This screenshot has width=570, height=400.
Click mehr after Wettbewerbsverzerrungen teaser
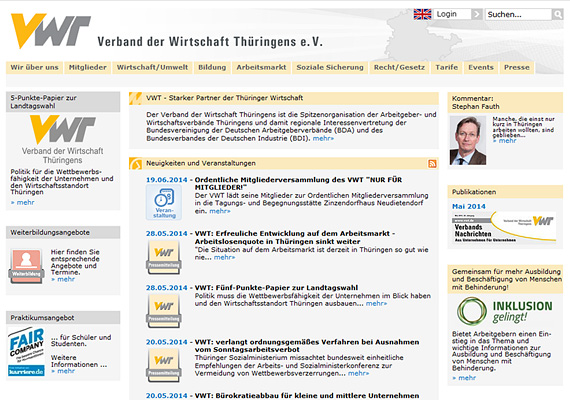(x=358, y=373)
